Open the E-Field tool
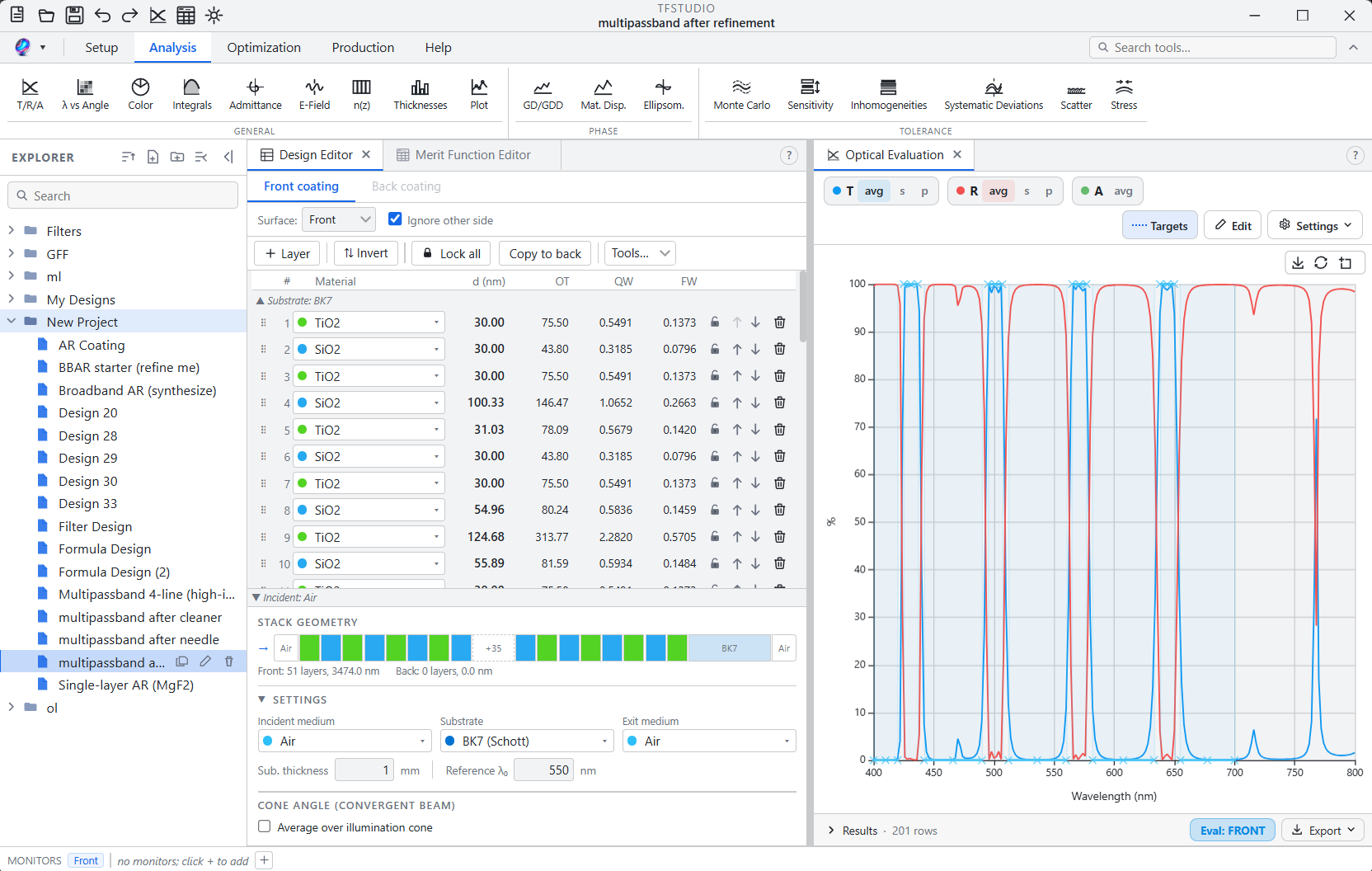This screenshot has height=871, width=1372. (x=314, y=94)
